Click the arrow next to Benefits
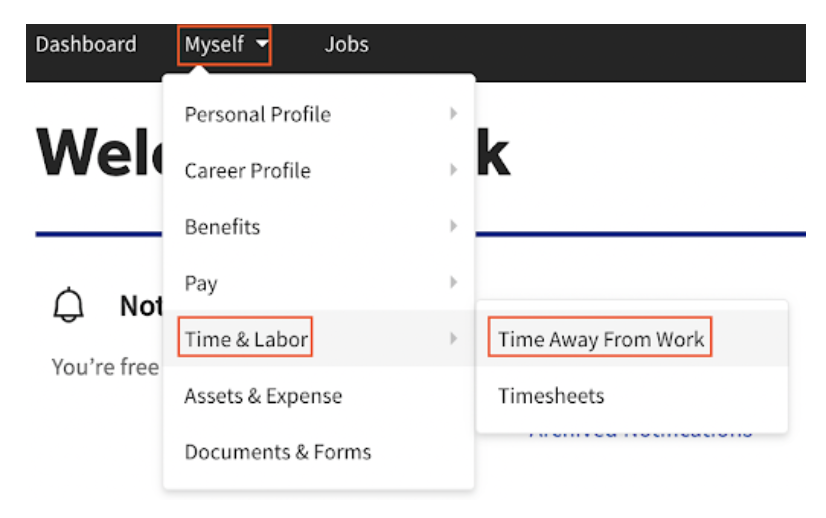The width and height of the screenshot is (826, 518). (453, 227)
